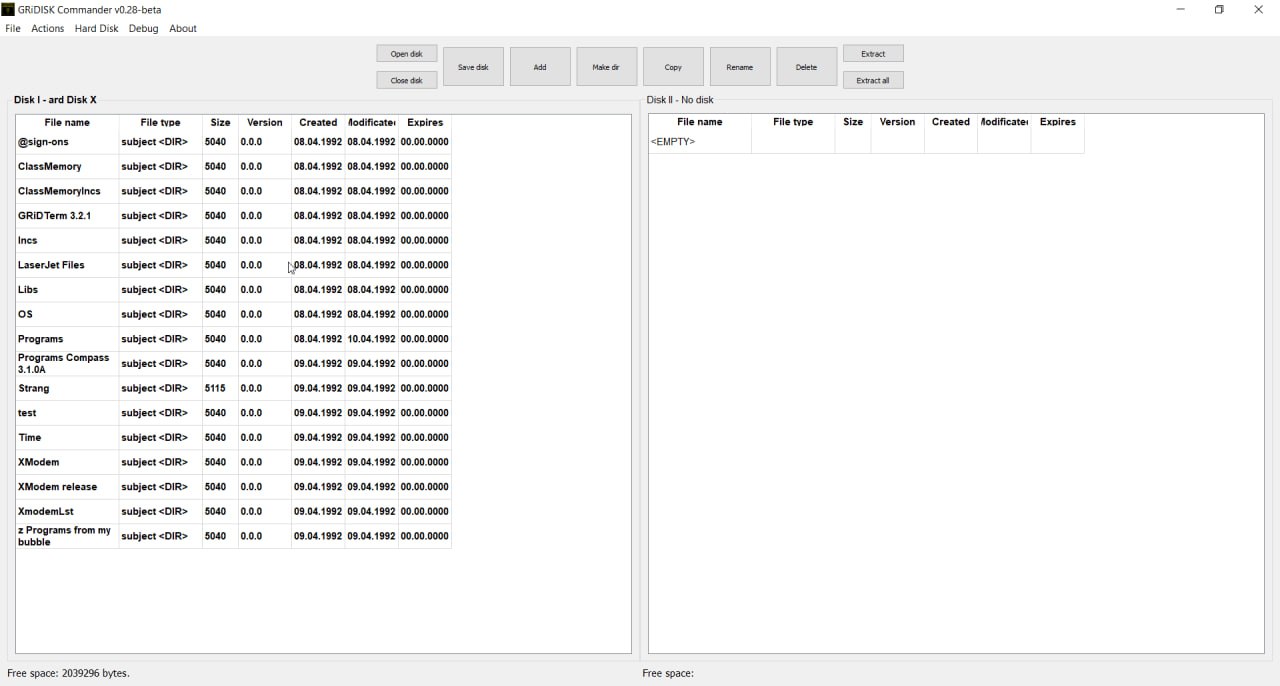This screenshot has height=686, width=1280.
Task: Open the About menu
Action: click(x=183, y=29)
